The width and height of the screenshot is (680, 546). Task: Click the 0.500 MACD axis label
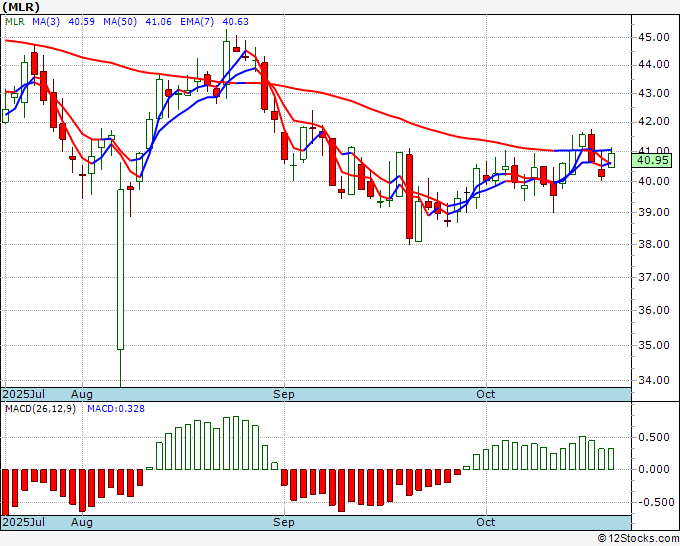click(x=654, y=437)
